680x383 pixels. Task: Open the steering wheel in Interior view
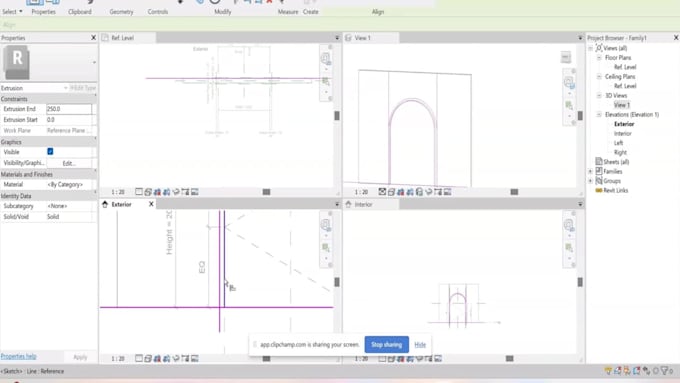pos(569,224)
